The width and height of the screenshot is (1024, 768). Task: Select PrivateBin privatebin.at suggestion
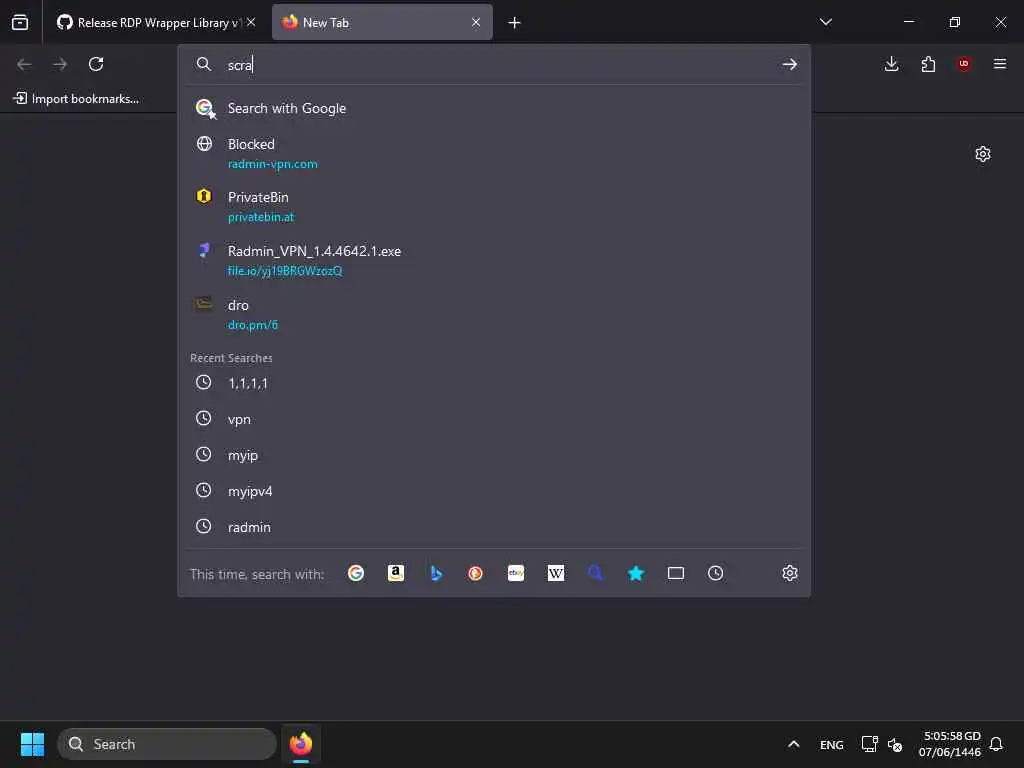click(494, 206)
